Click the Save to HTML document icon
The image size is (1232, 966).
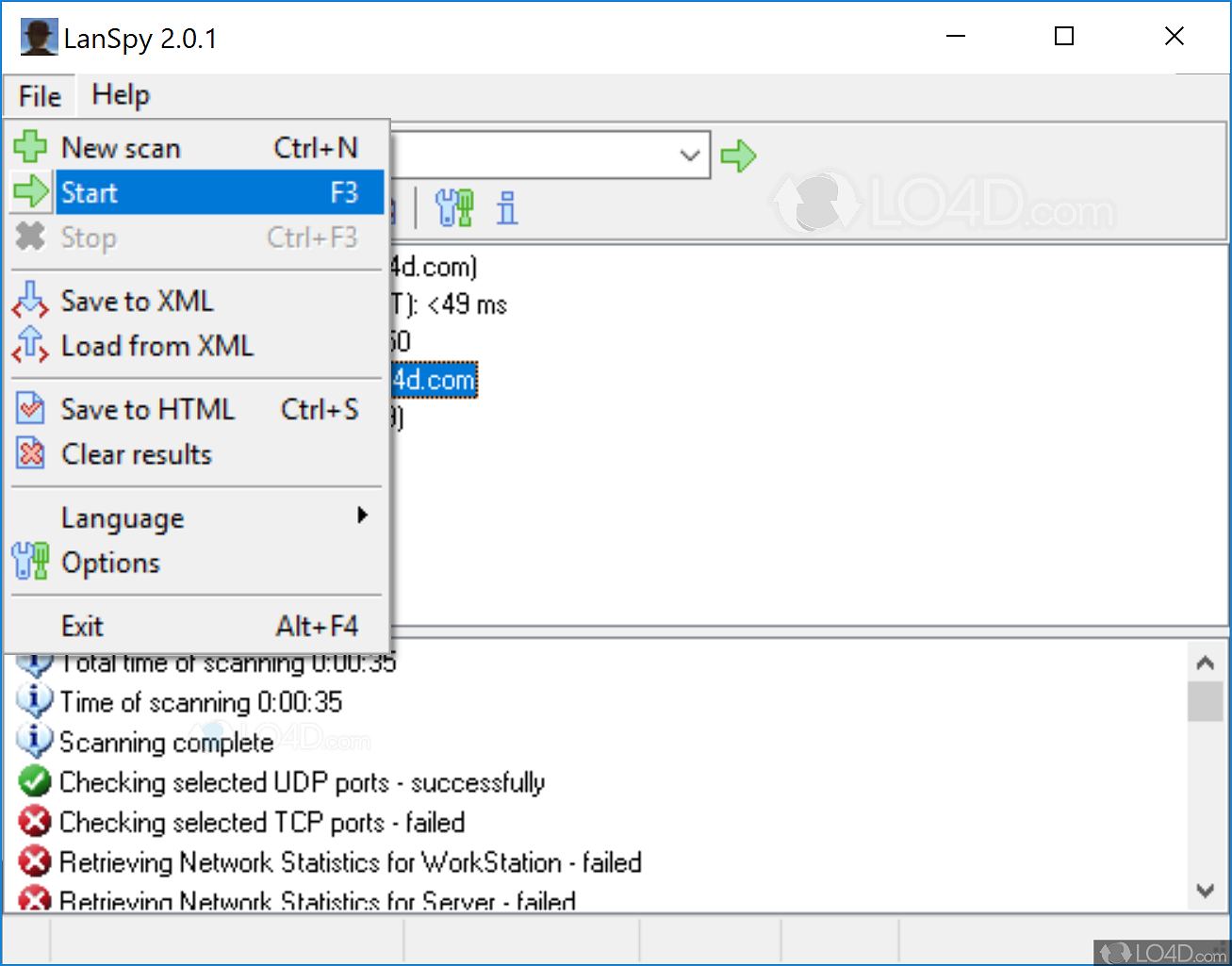[x=31, y=408]
